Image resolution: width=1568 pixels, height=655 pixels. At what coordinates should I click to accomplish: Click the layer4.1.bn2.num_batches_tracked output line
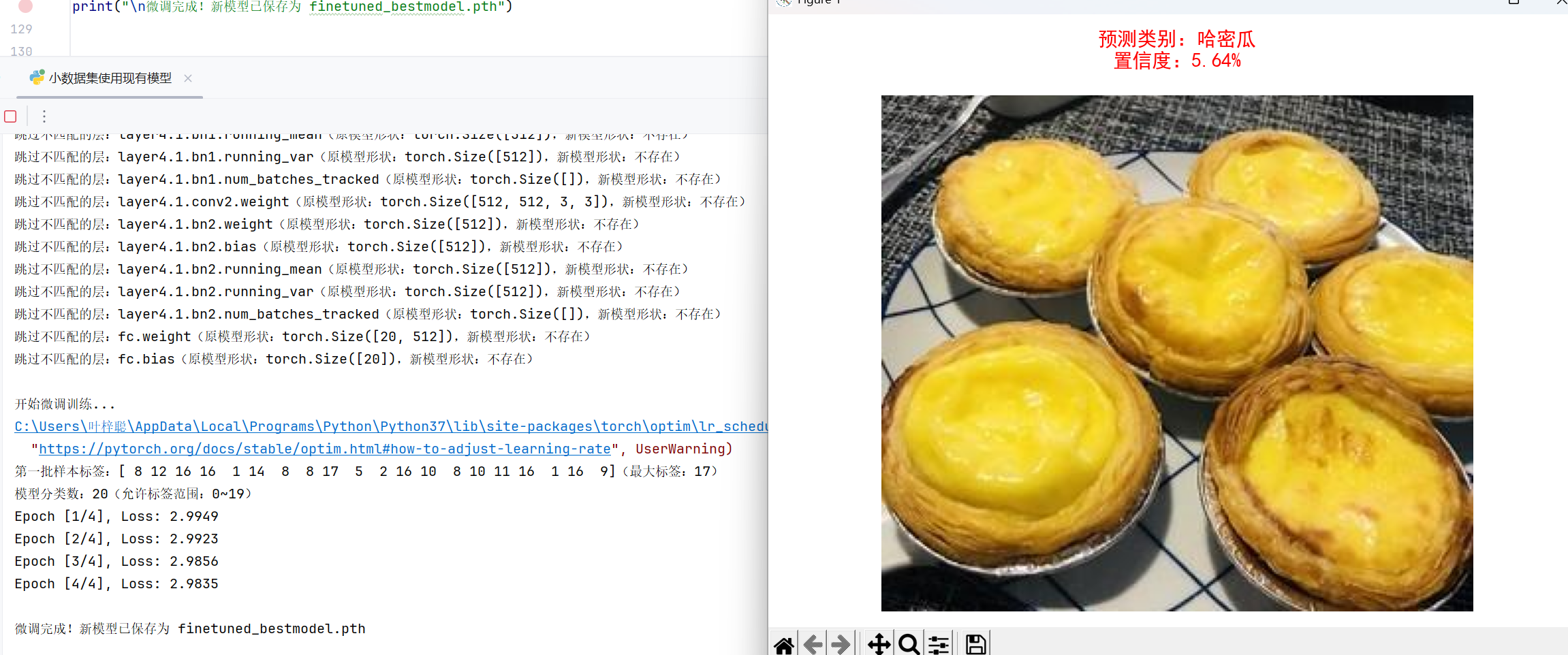click(368, 314)
